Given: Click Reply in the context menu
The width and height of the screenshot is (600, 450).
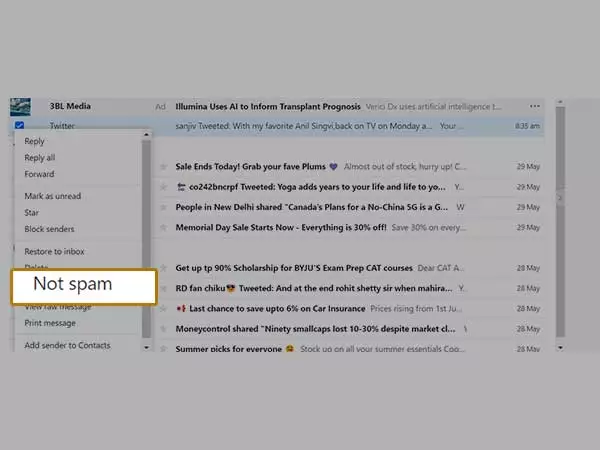Looking at the screenshot, I should point(34,141).
